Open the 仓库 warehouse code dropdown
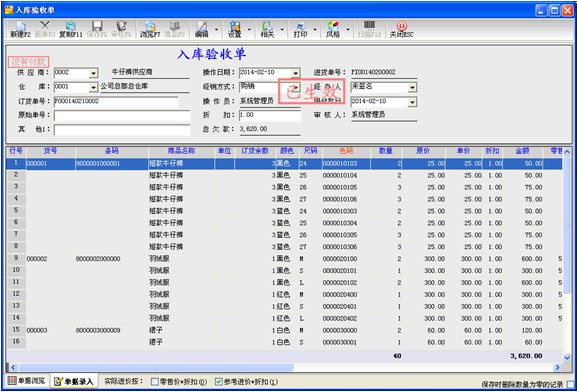 tap(93, 88)
